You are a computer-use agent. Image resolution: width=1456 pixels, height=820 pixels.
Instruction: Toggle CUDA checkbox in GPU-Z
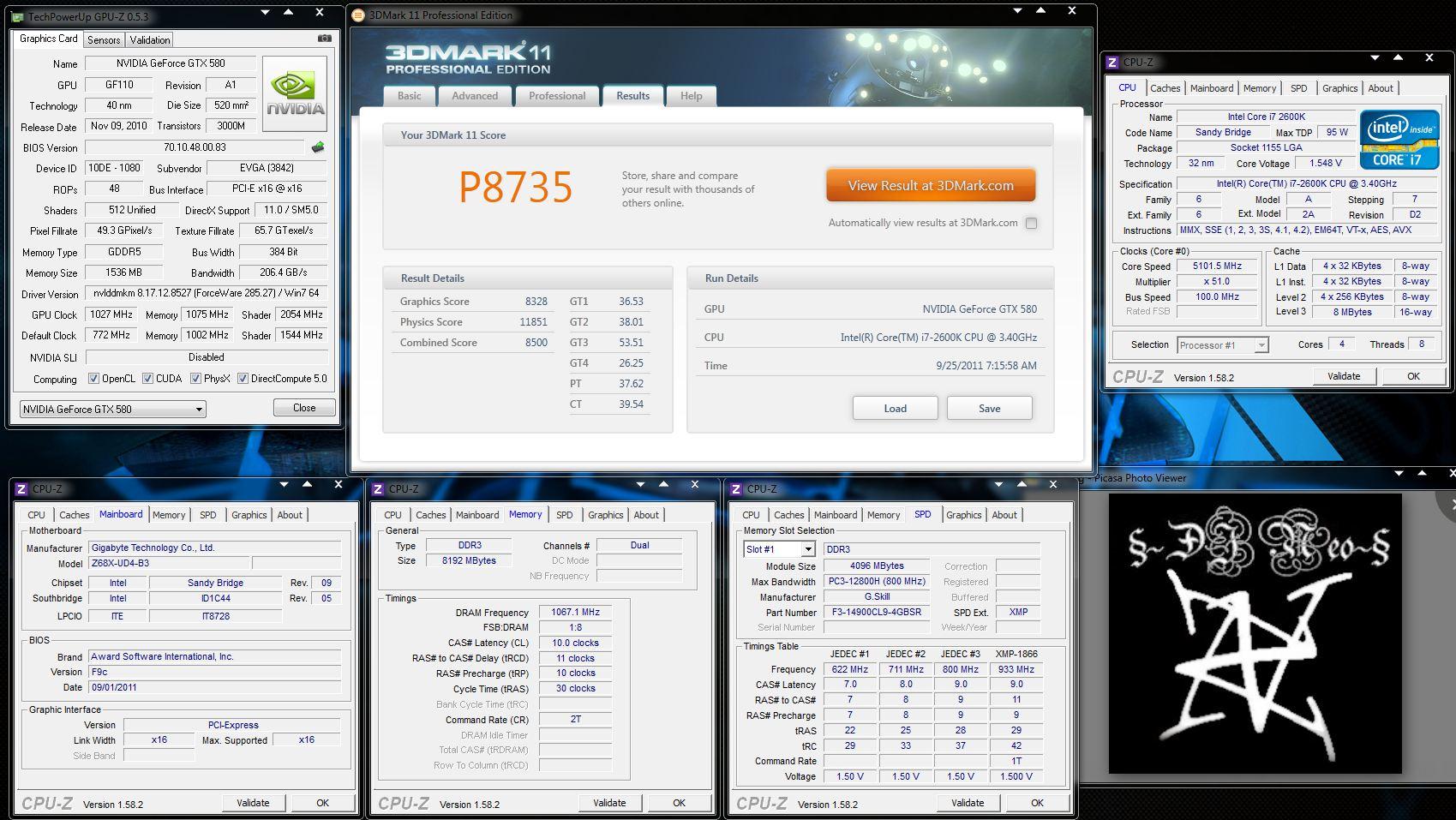(x=147, y=379)
